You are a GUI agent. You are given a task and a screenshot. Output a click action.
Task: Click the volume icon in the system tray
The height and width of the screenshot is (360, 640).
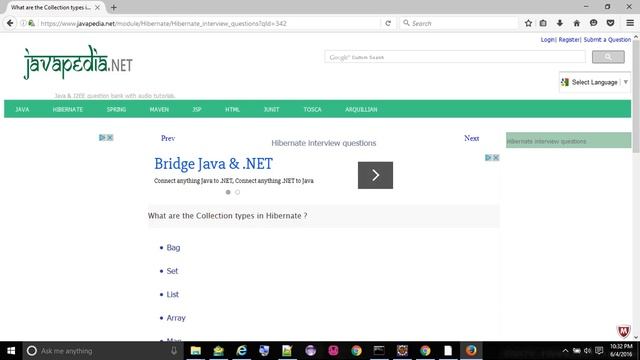tap(587, 351)
